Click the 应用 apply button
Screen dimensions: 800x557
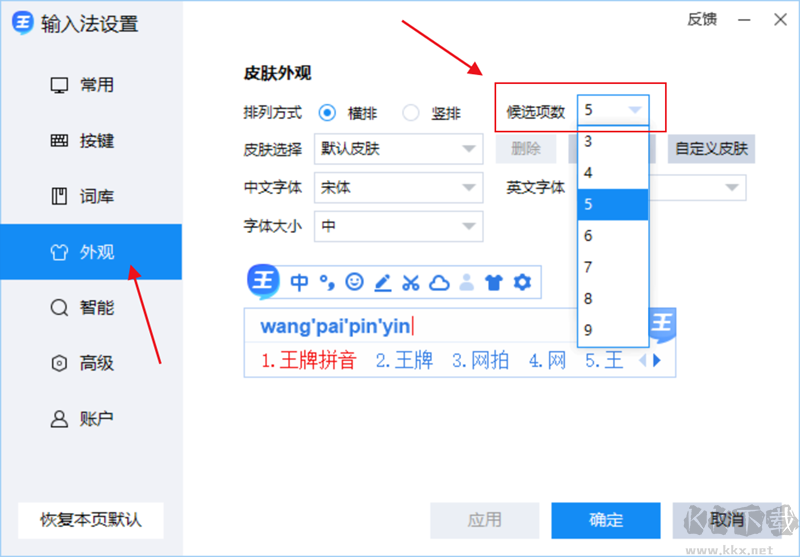(485, 520)
